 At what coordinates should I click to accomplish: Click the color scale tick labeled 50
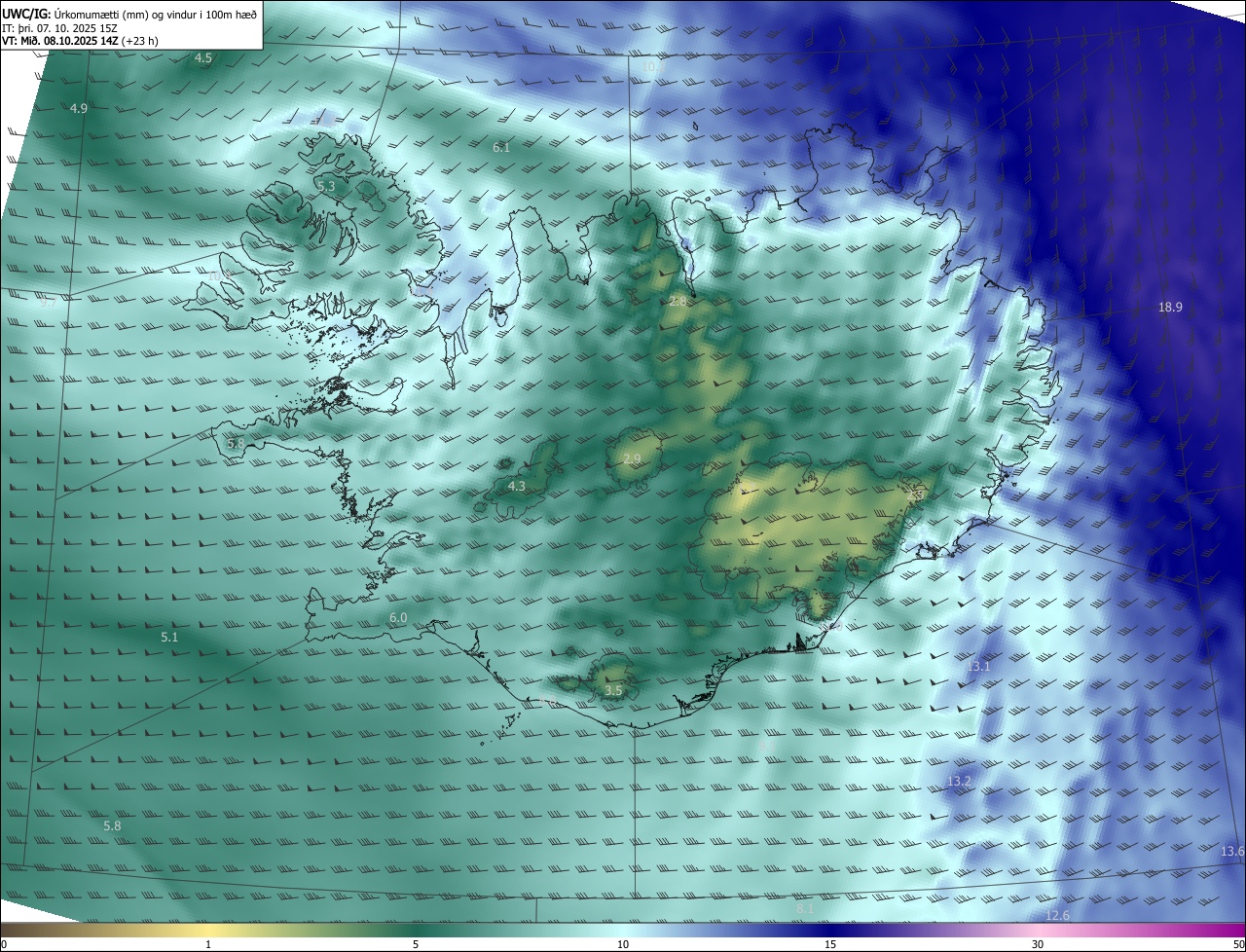coord(1238,944)
